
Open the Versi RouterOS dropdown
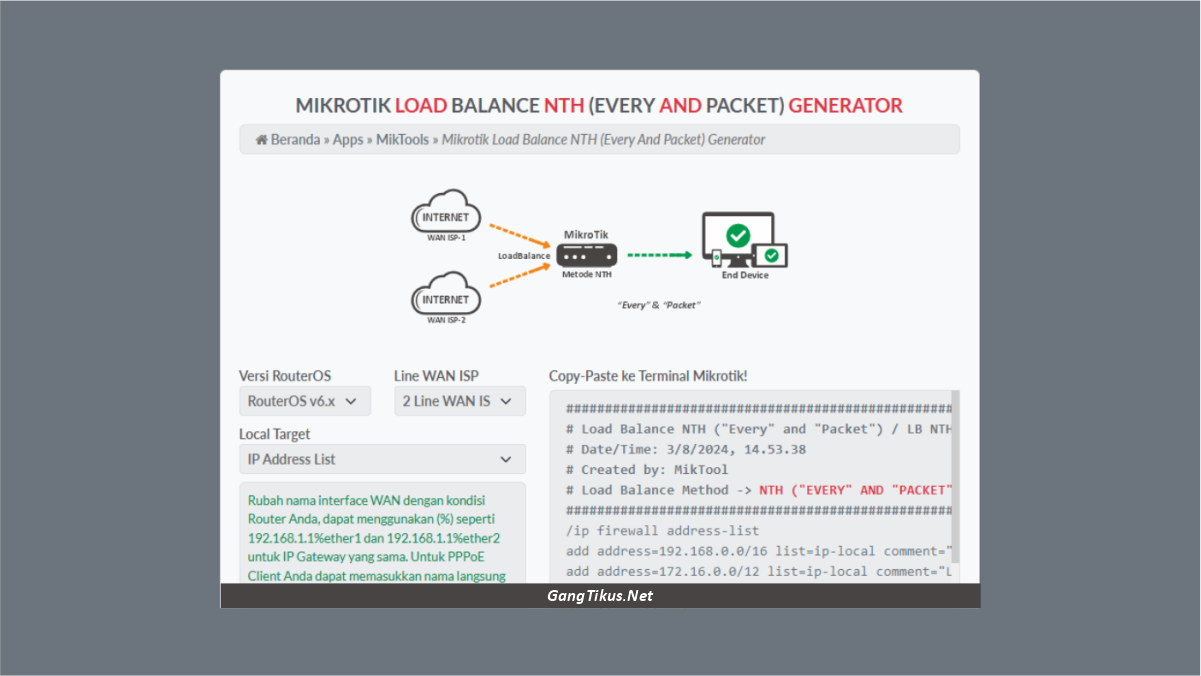click(x=305, y=400)
